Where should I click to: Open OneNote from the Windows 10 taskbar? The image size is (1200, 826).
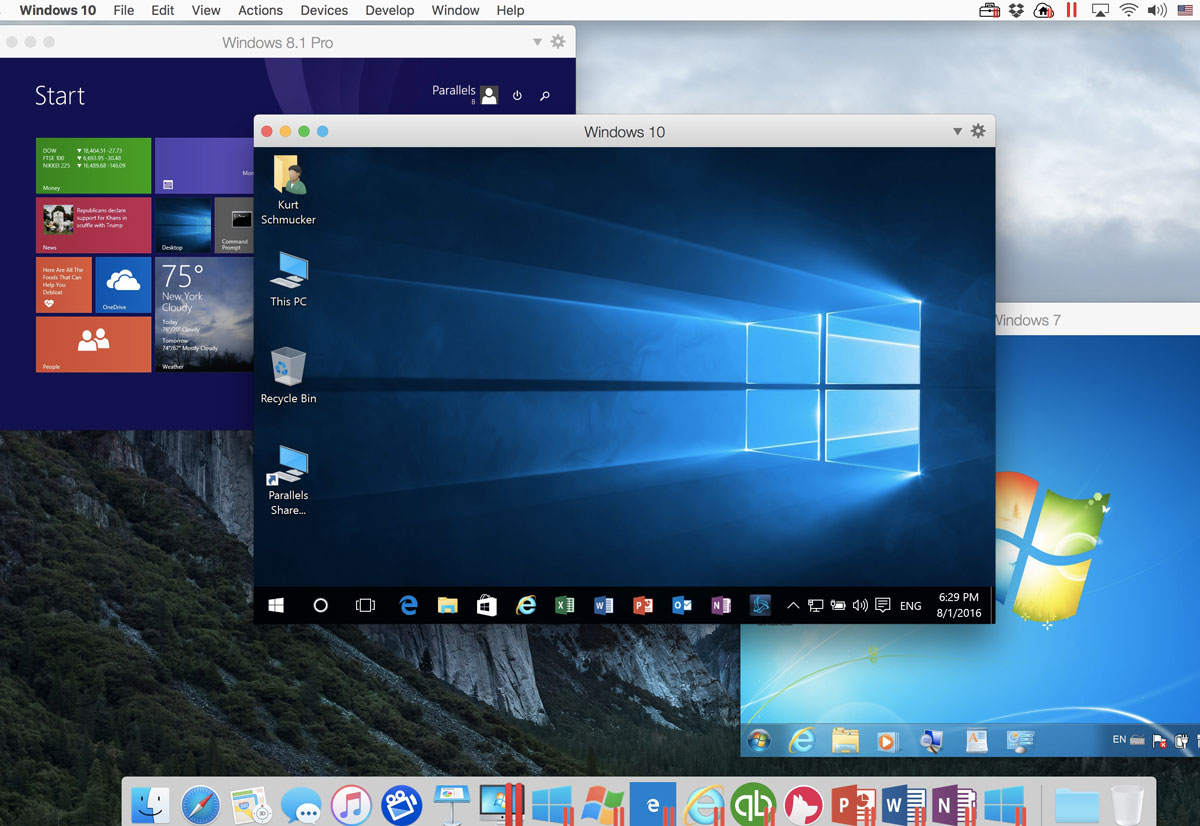pyautogui.click(x=721, y=605)
